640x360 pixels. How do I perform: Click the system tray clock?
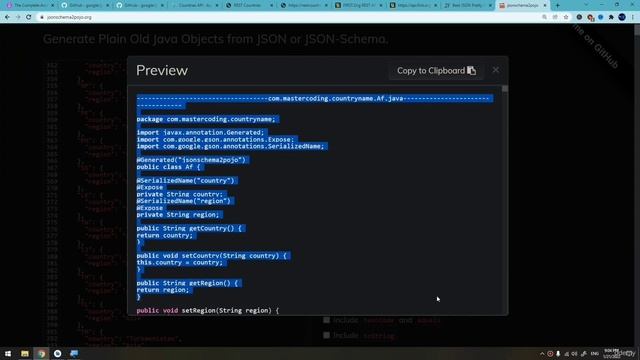[611, 353]
